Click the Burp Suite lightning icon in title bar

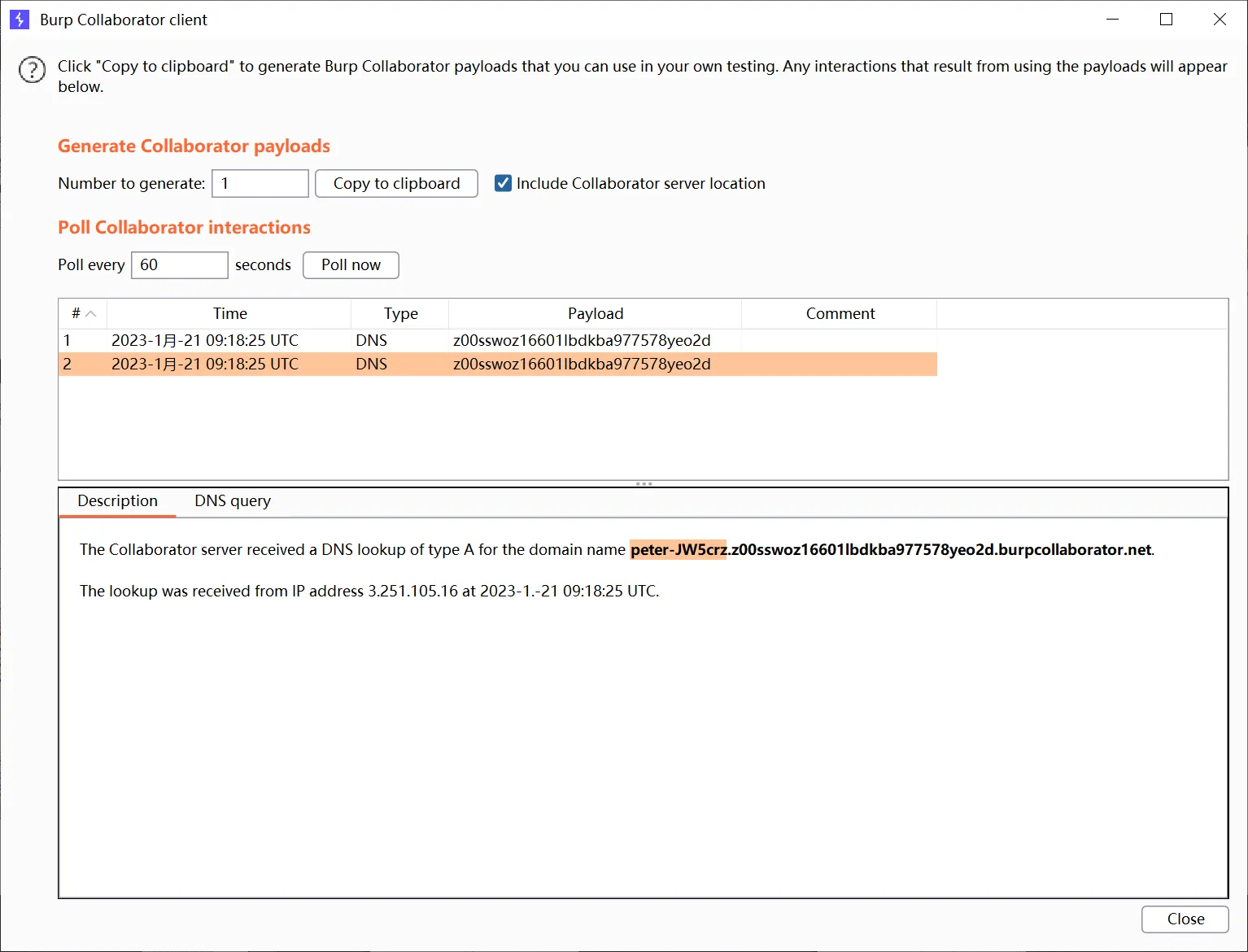click(20, 20)
